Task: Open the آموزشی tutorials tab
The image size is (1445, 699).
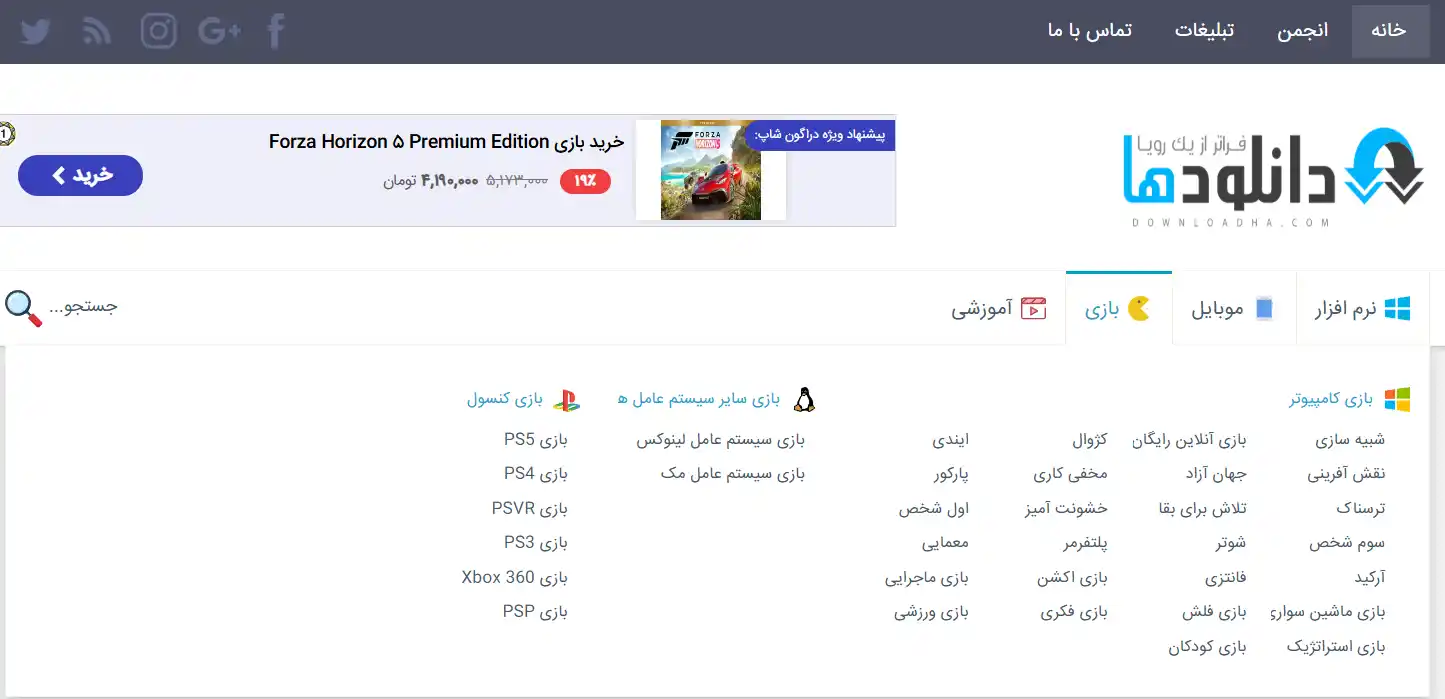Action: 998,309
